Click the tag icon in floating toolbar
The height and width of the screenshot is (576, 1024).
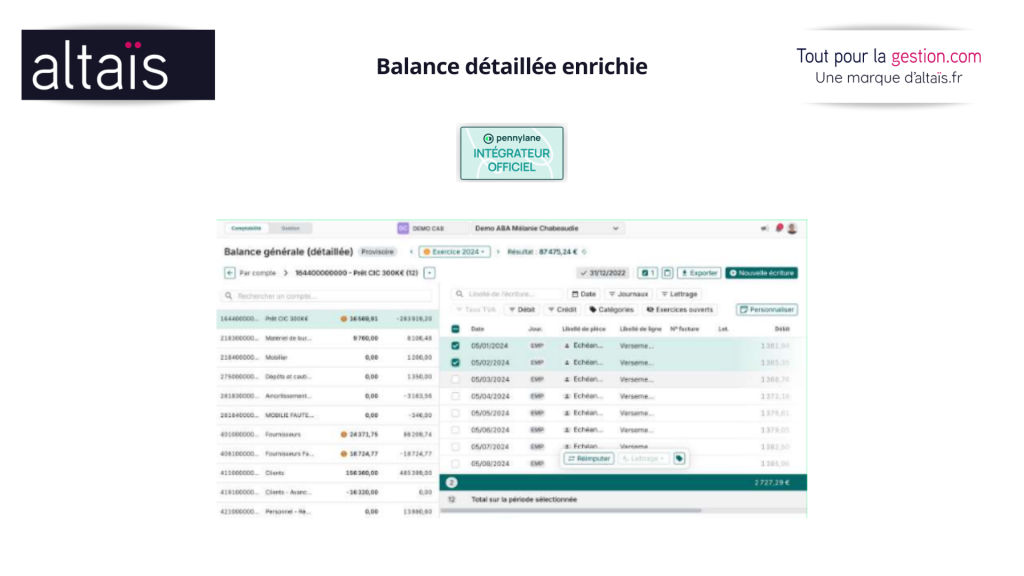pyautogui.click(x=679, y=458)
